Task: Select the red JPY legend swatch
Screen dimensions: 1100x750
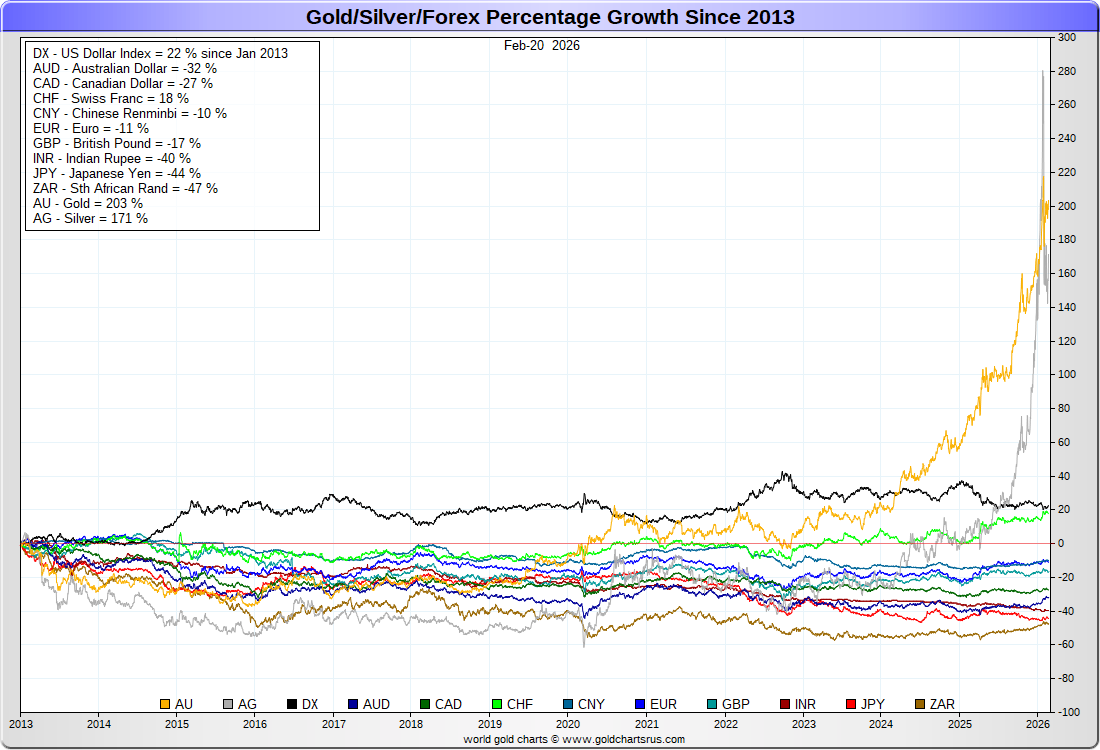Action: [x=851, y=704]
